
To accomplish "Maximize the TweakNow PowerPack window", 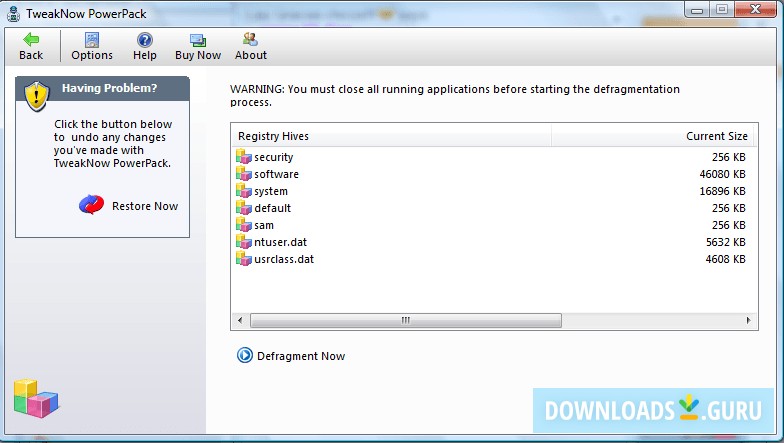I will (x=722, y=10).
